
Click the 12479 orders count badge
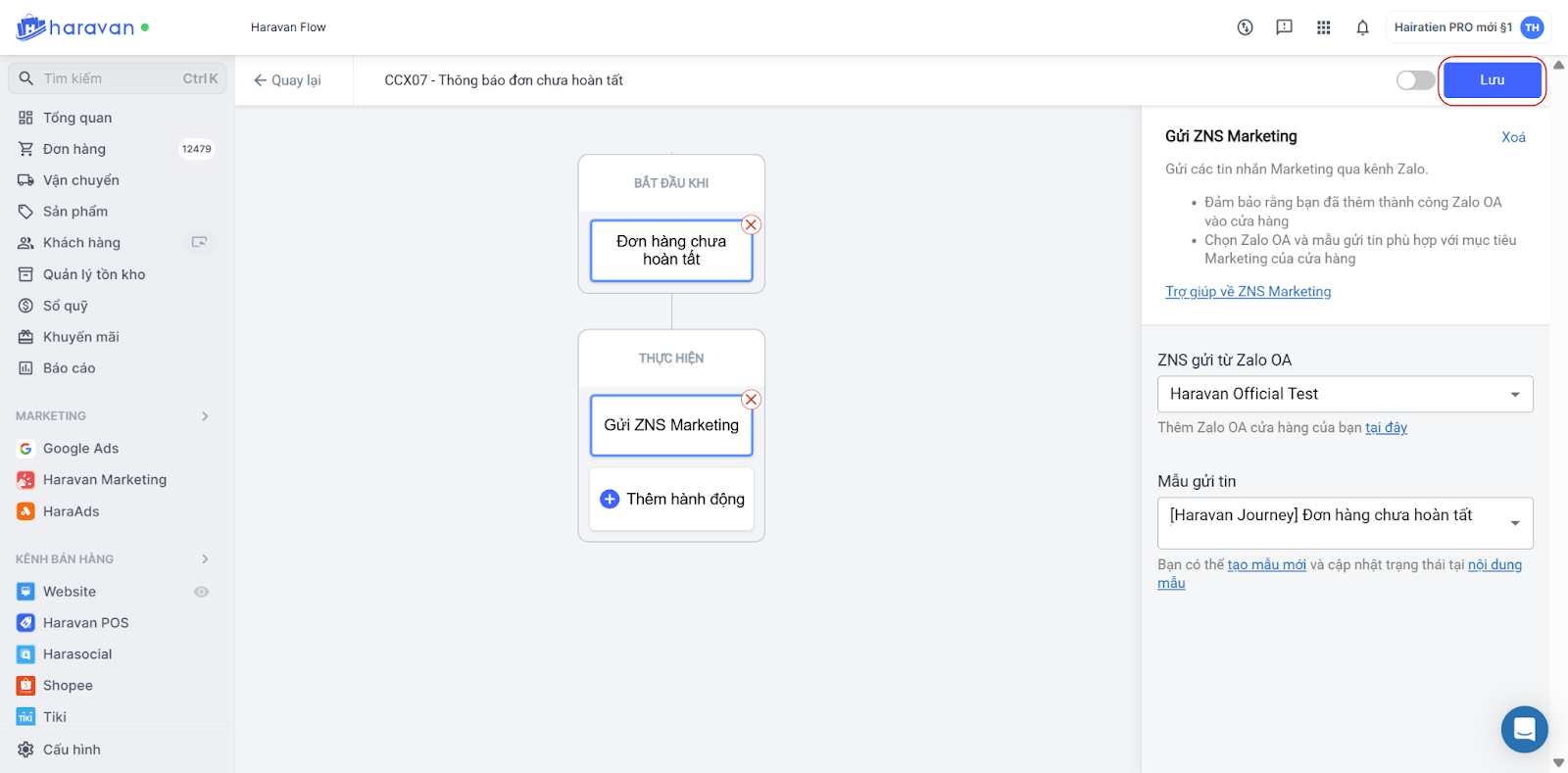(196, 149)
